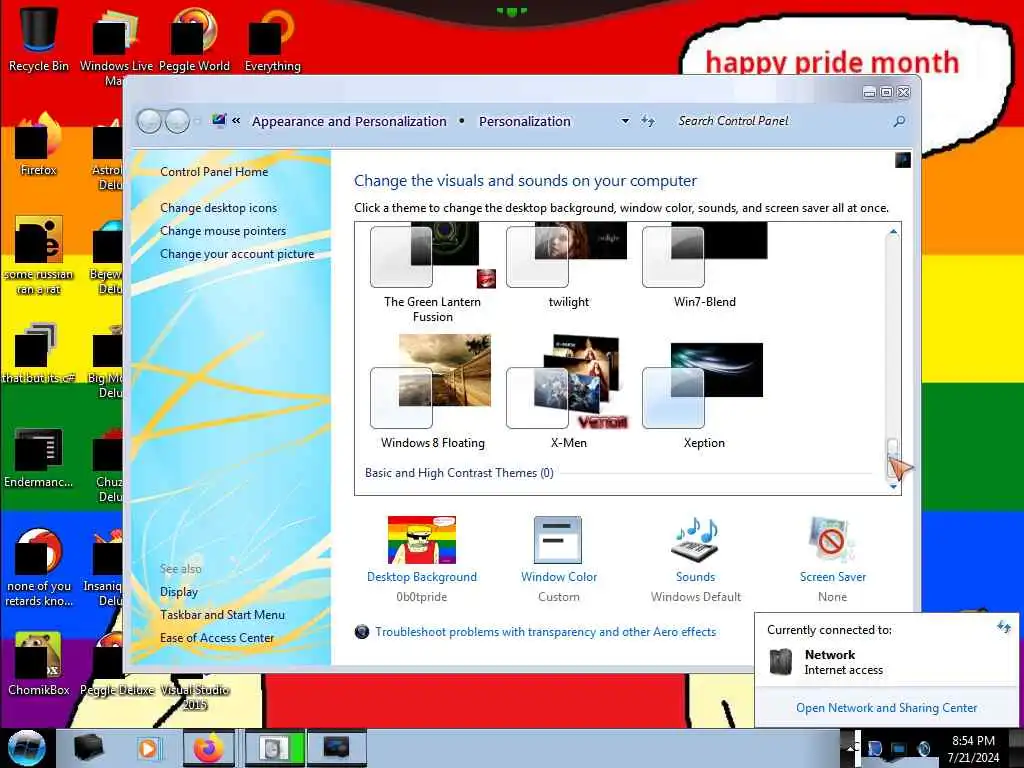Viewport: 1024px width, 768px height.
Task: Open Firefox from the taskbar
Action: [208, 748]
